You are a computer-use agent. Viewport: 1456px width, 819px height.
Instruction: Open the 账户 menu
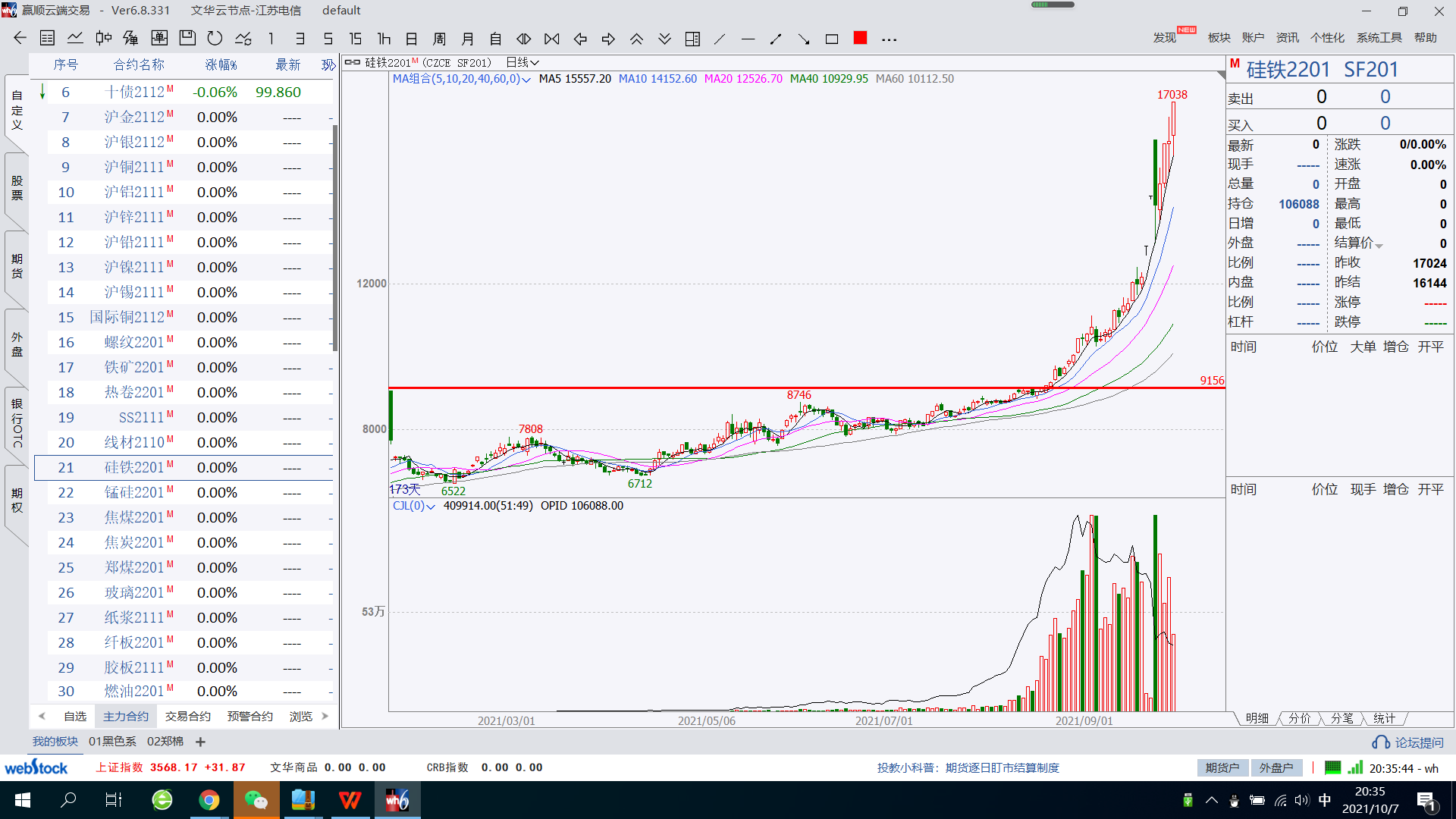coord(1253,37)
